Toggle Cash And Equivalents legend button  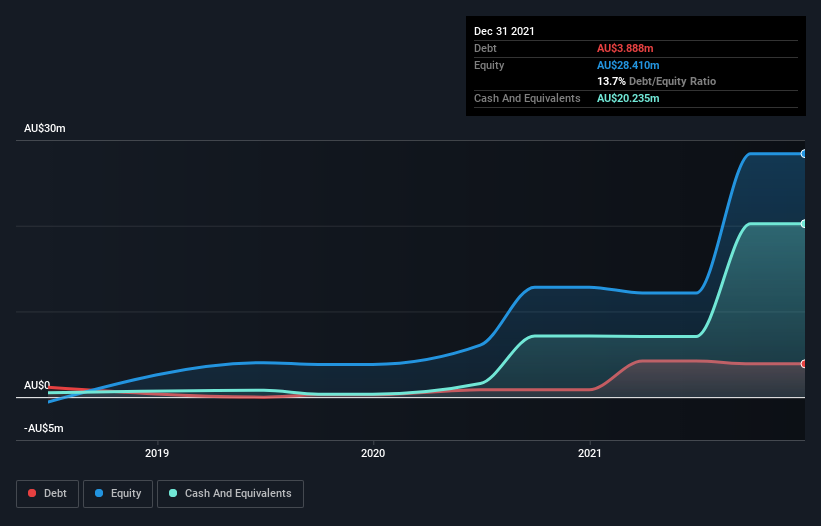(x=230, y=494)
